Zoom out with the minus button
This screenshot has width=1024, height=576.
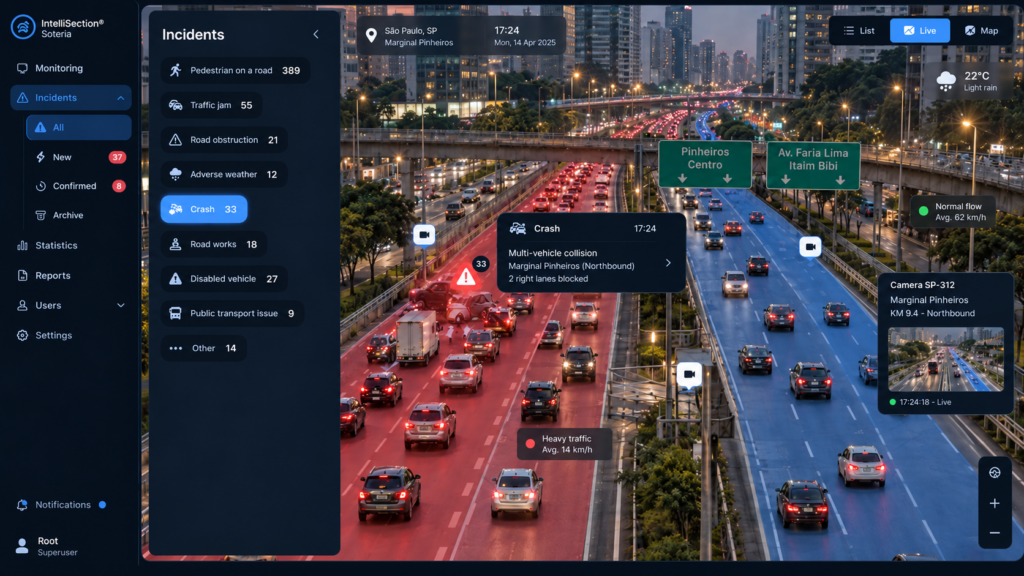[x=995, y=533]
